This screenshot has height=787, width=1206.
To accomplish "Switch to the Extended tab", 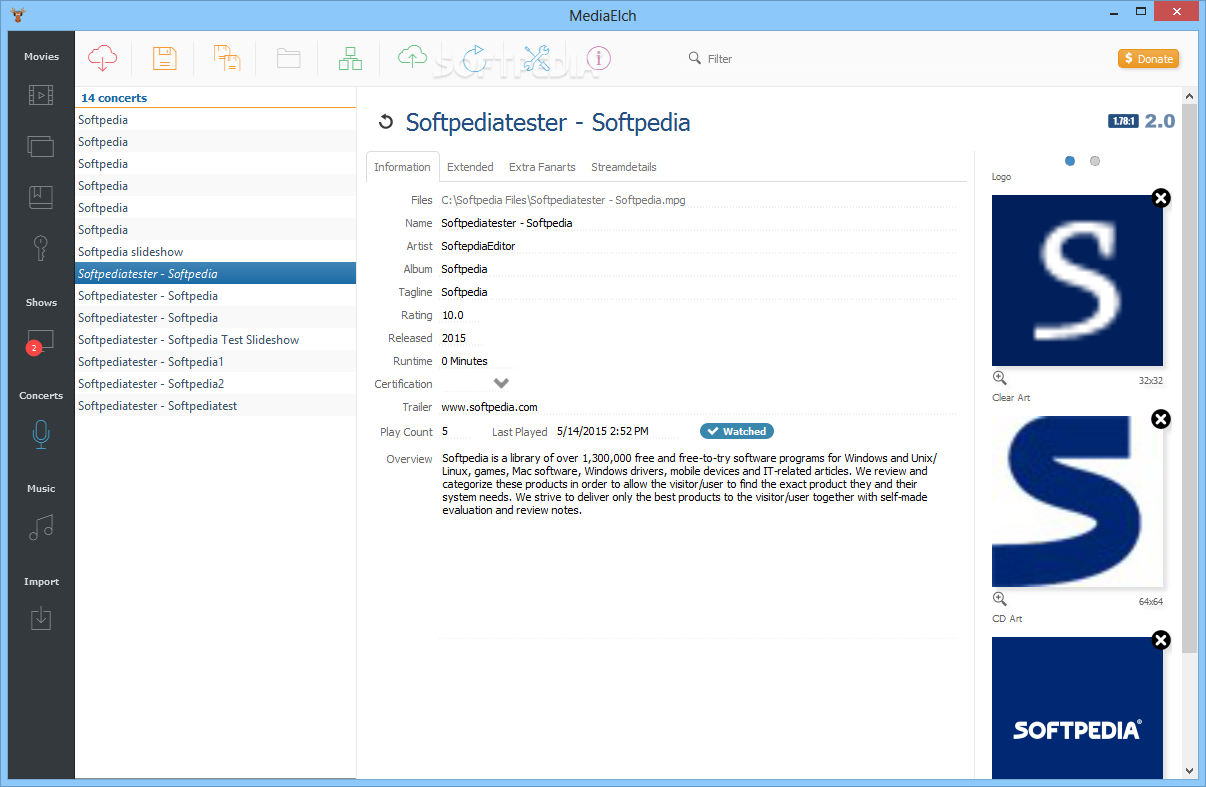I will [470, 167].
